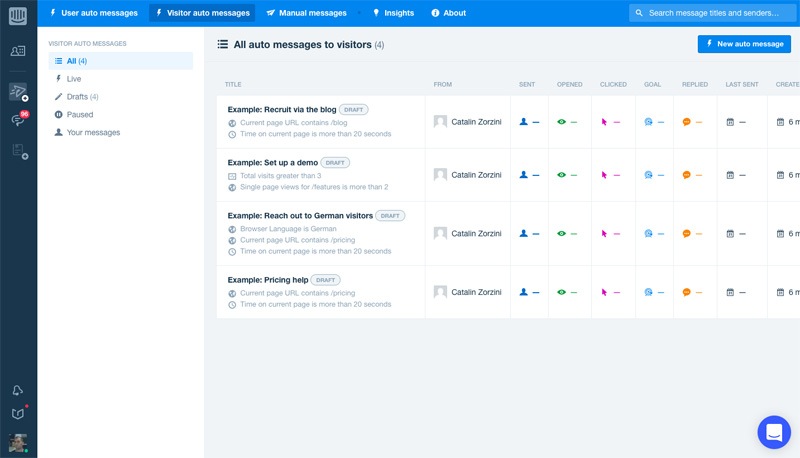The width and height of the screenshot is (800, 458).
Task: Sort by the TITLE column header
Action: click(x=233, y=85)
